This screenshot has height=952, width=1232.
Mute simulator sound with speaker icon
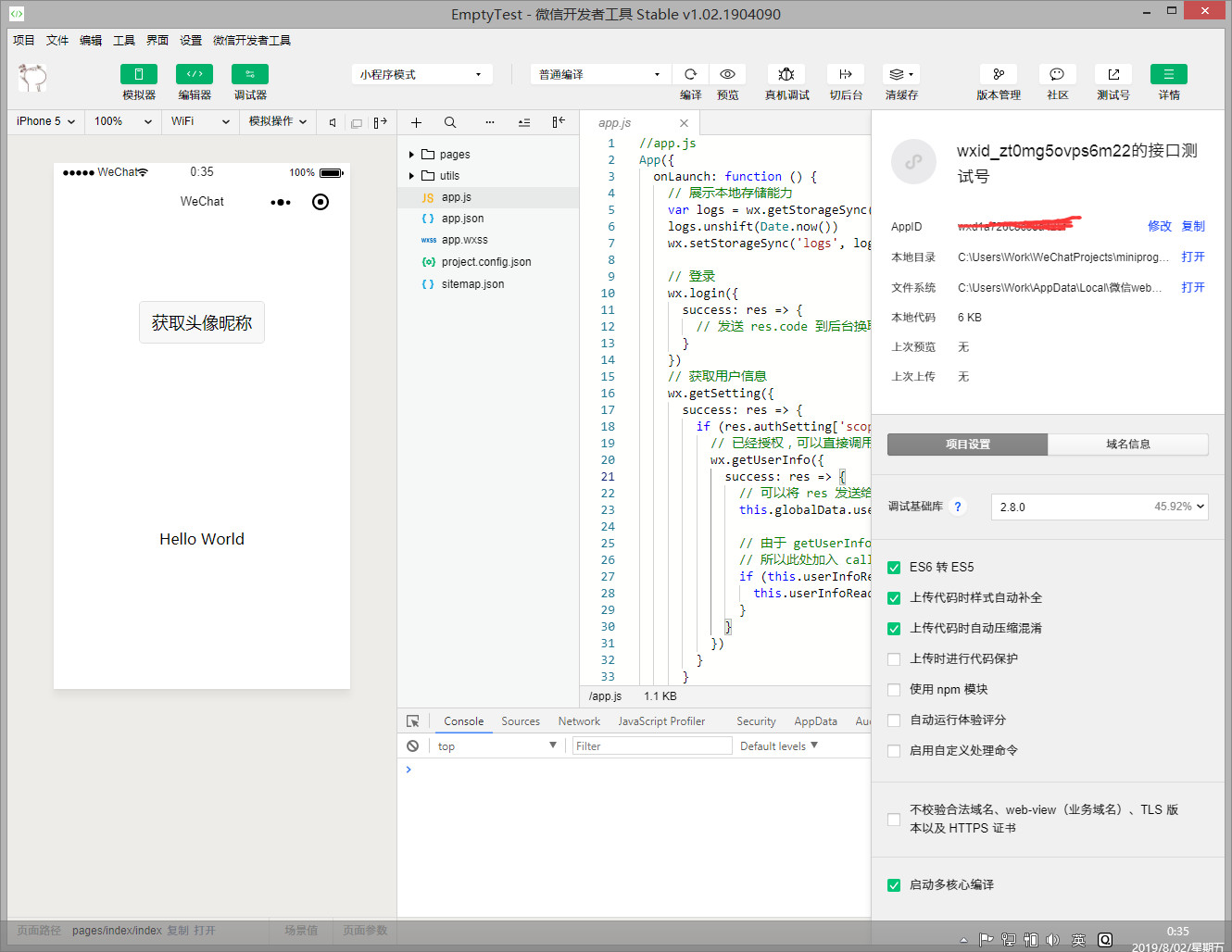(x=333, y=122)
